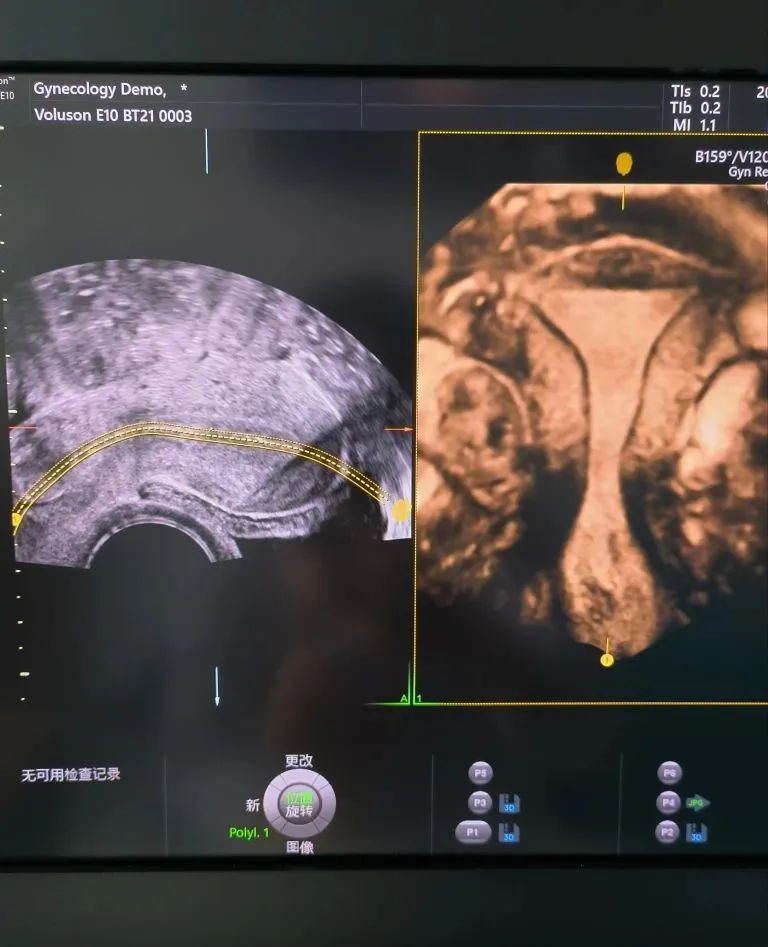The image size is (768, 947).
Task: Click the small yellow marker below 3D uterus
Action: (x=607, y=659)
